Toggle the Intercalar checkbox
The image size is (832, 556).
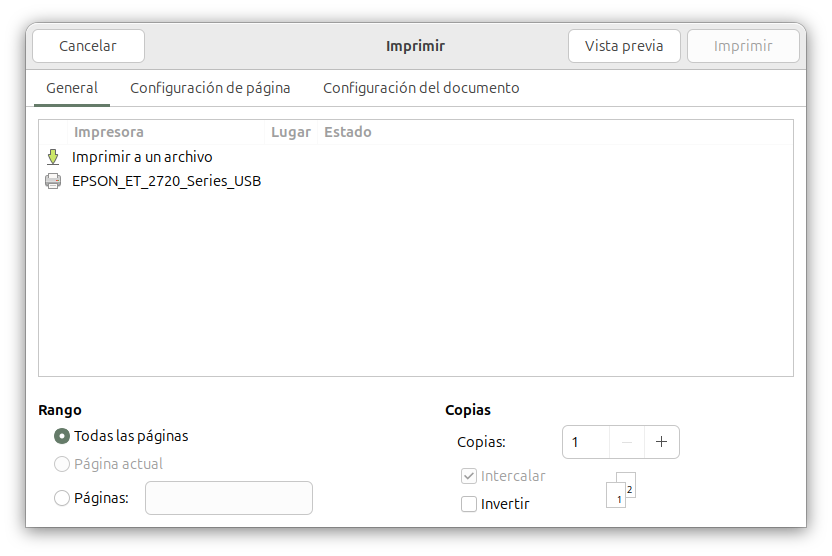[x=469, y=476]
